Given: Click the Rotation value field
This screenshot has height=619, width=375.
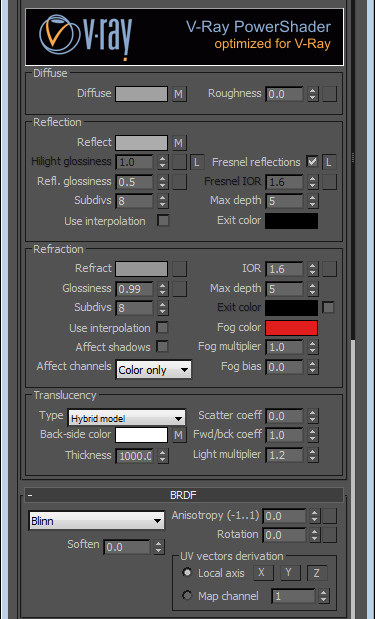Looking at the screenshot, I should pos(284,535).
